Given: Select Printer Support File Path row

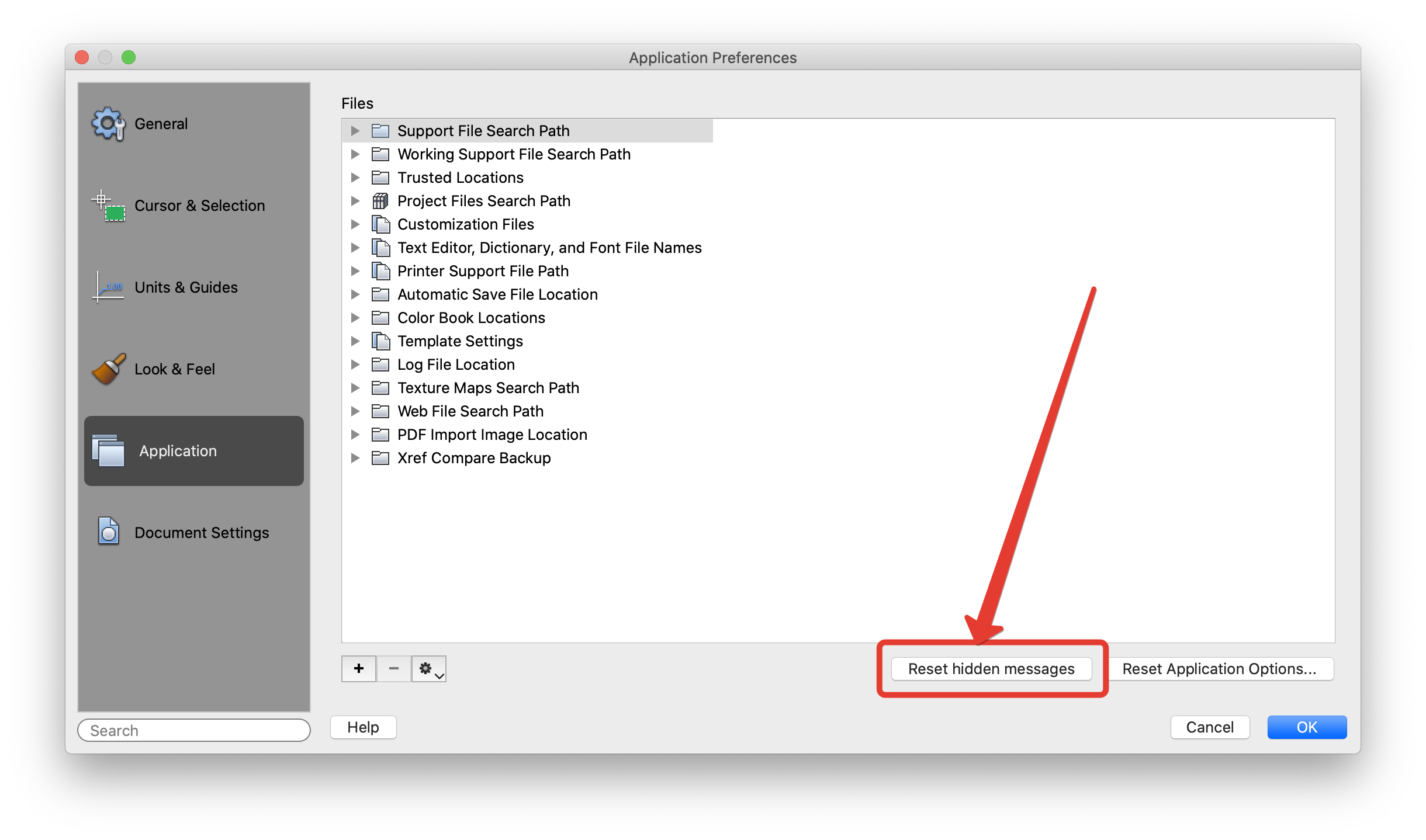Looking at the screenshot, I should 483,271.
